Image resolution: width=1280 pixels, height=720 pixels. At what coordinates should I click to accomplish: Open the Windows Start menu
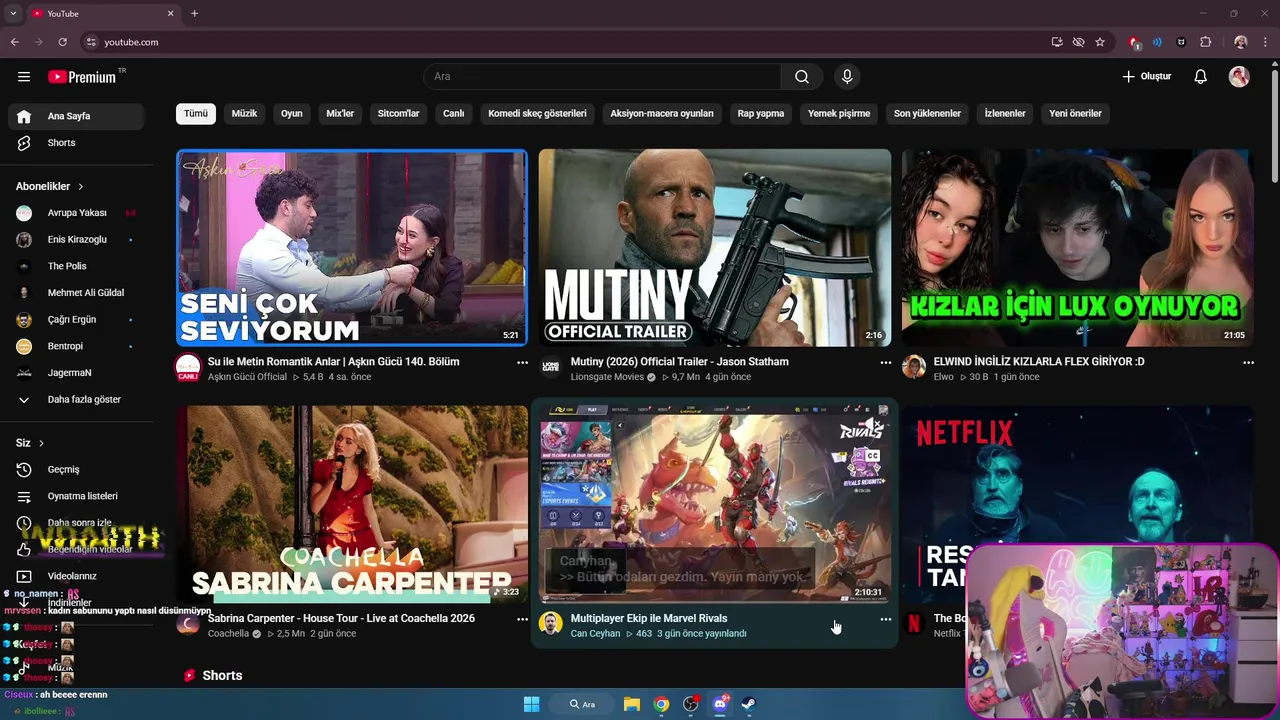(x=531, y=704)
